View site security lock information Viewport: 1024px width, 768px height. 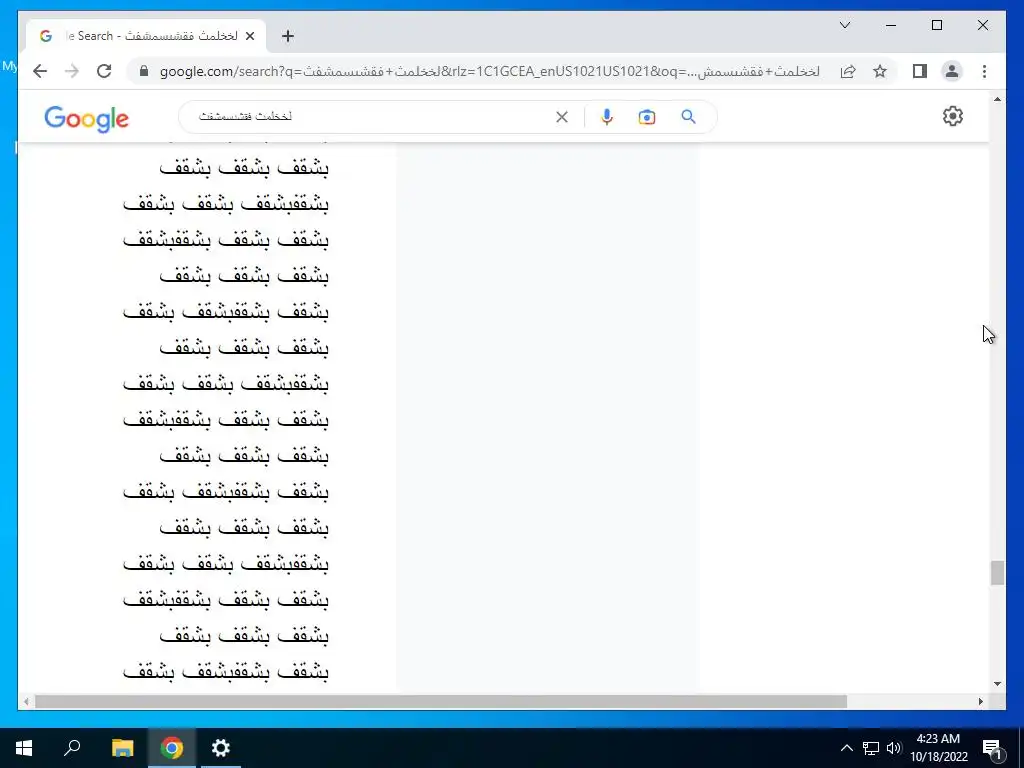tap(144, 71)
